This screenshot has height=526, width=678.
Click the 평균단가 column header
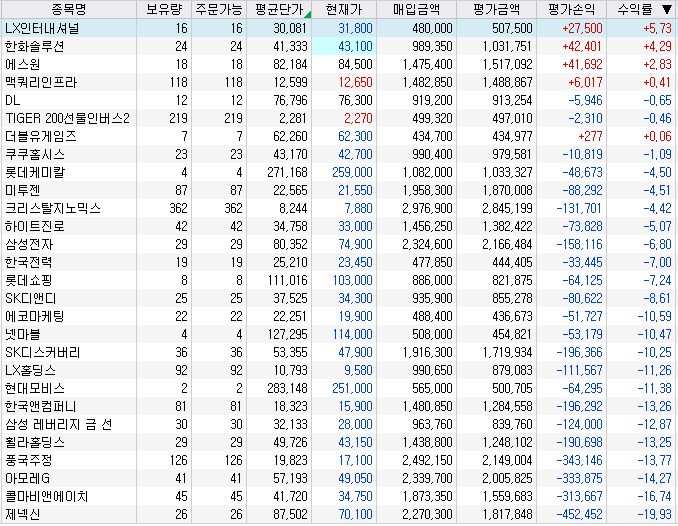click(279, 9)
